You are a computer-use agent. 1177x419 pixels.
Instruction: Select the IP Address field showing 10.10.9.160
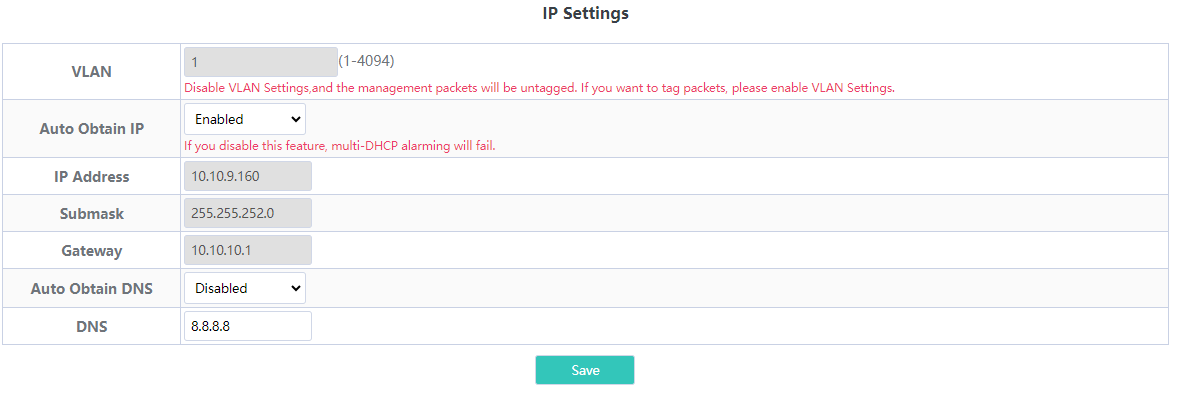[248, 176]
